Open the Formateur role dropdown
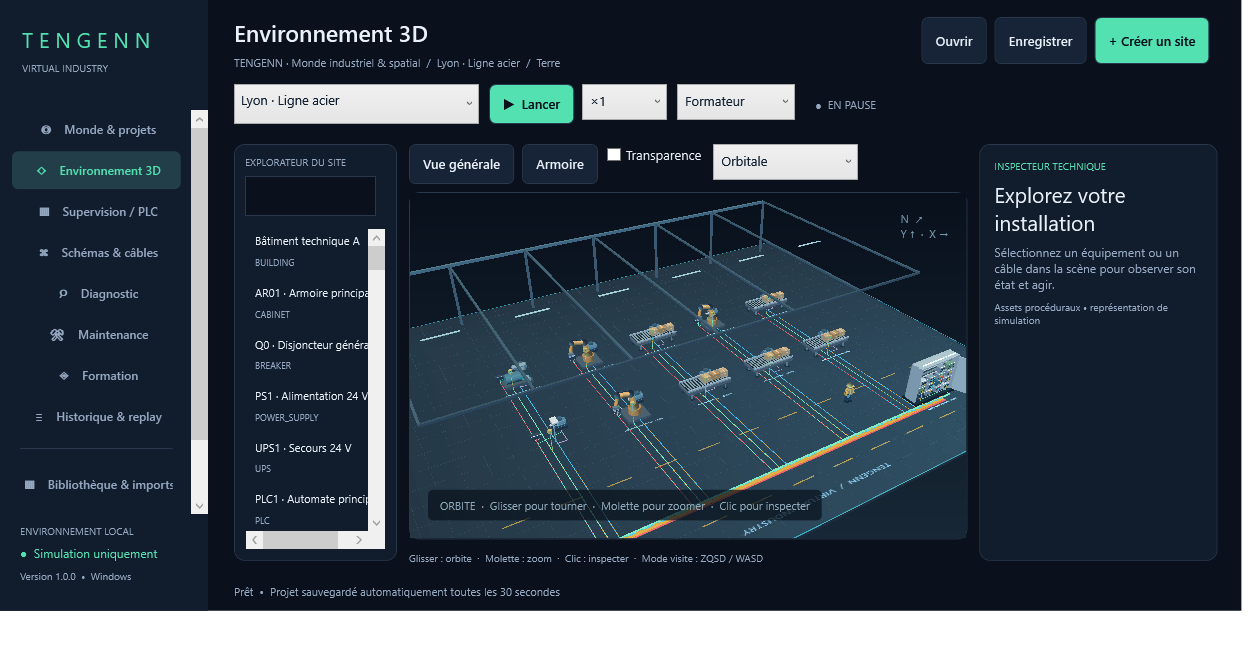This screenshot has width=1256, height=648. tap(736, 102)
